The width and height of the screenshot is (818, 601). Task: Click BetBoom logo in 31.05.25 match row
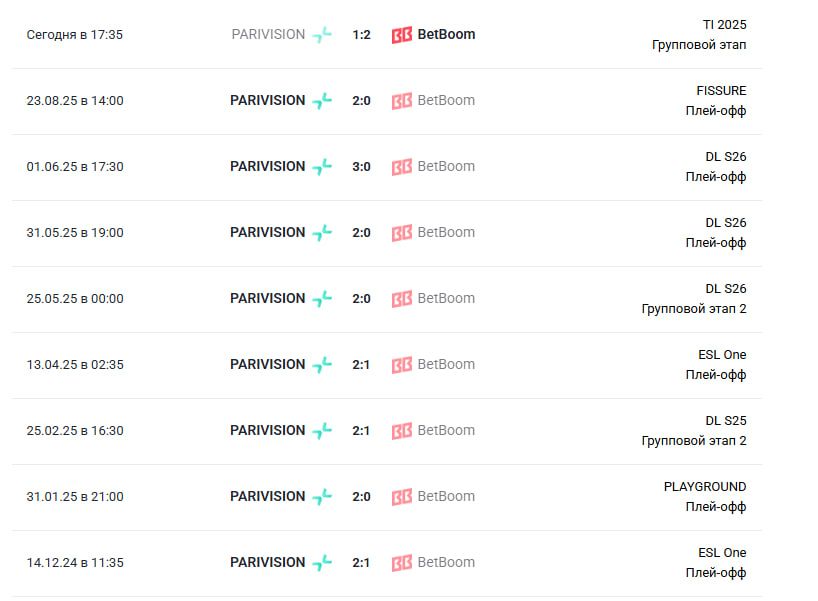(x=402, y=233)
